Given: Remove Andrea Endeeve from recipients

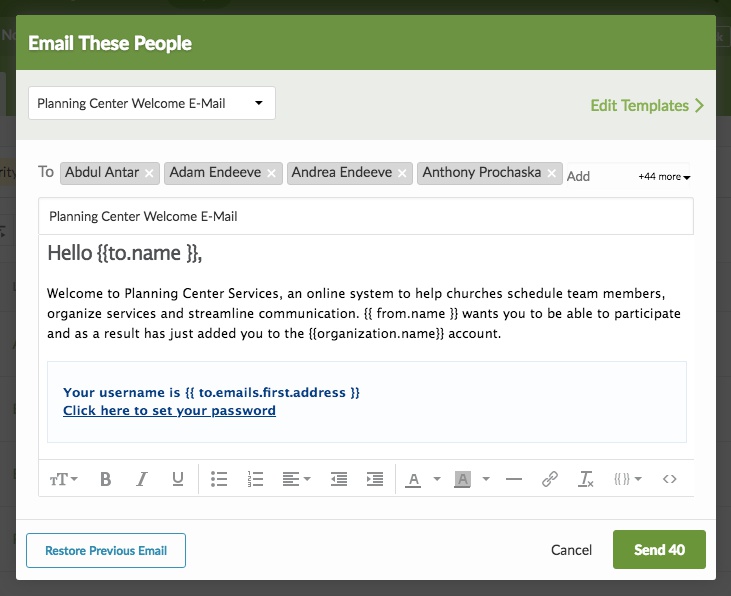Looking at the screenshot, I should coord(402,173).
